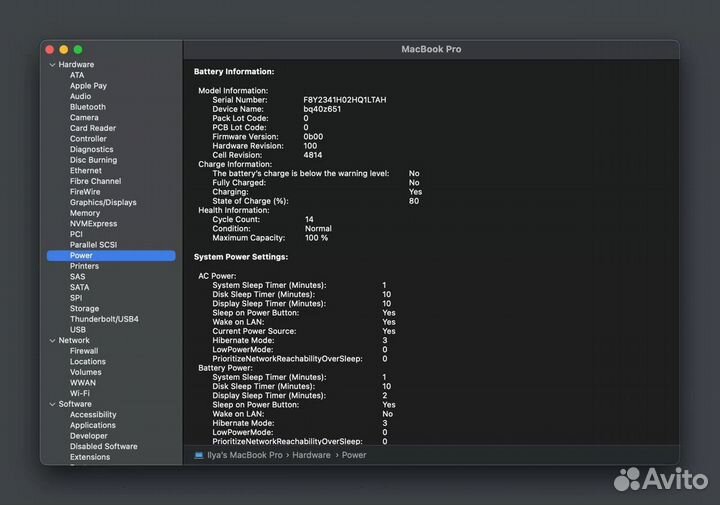
Task: Select Disabled Software entry
Action: coord(104,446)
